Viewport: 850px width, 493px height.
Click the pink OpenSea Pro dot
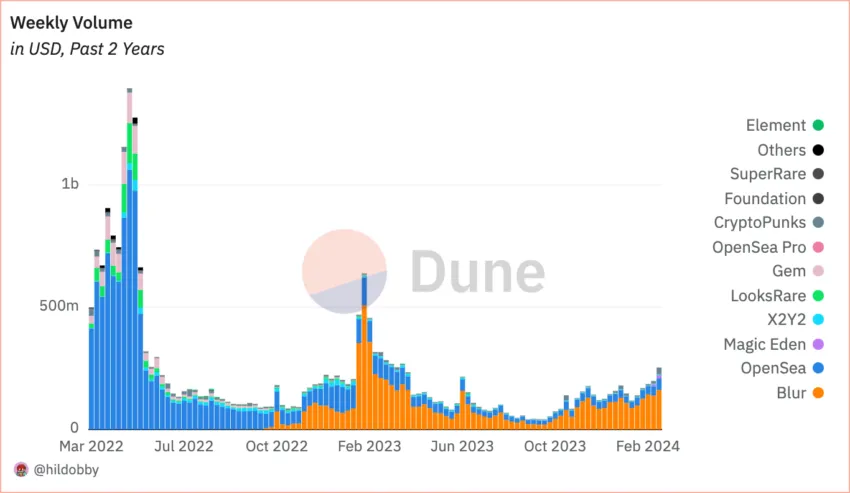click(818, 247)
